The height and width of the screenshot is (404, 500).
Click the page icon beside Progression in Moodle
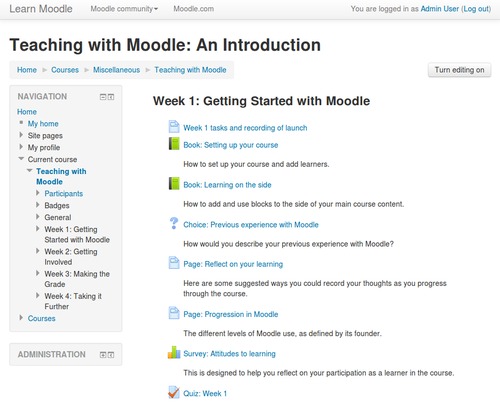174,313
